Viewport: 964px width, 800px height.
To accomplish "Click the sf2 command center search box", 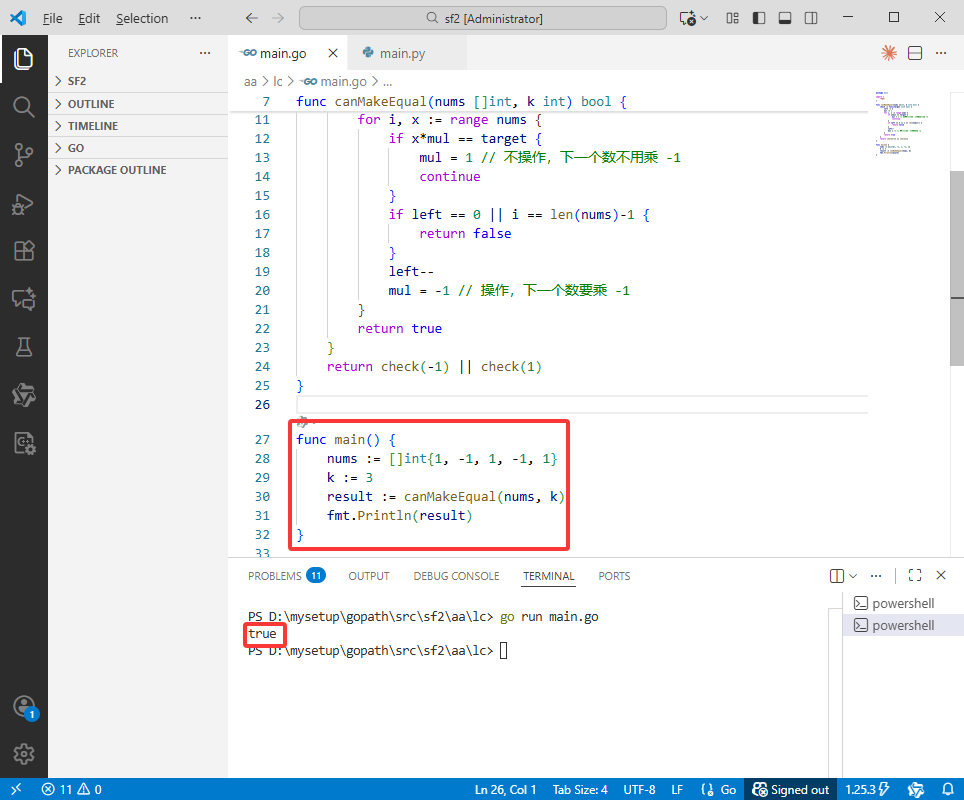I will pyautogui.click(x=483, y=18).
